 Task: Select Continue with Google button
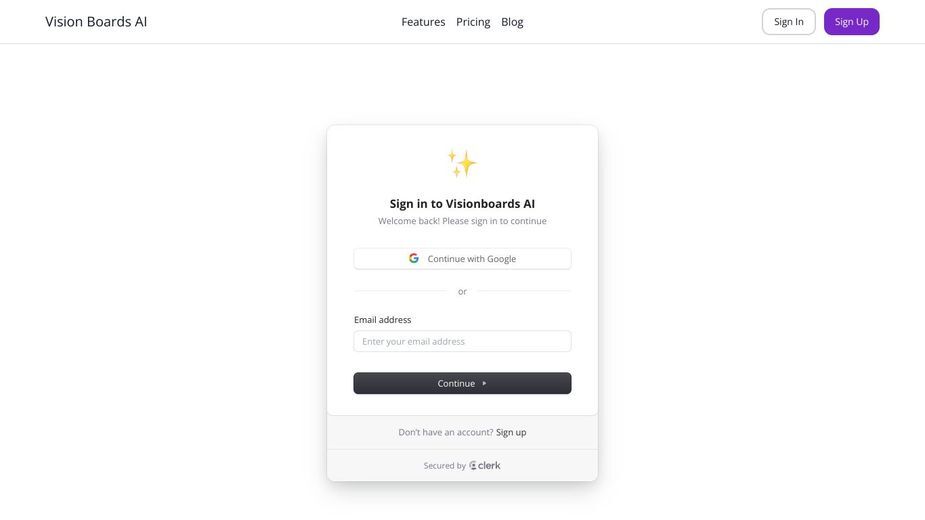coord(462,259)
